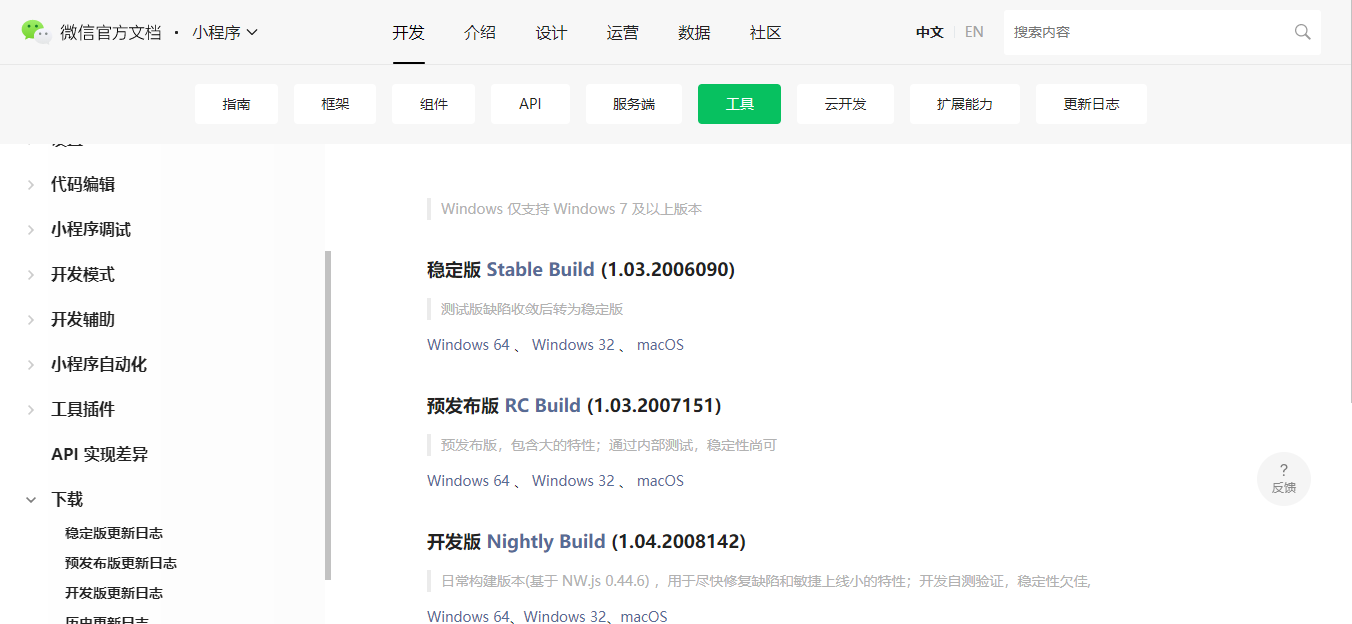This screenshot has width=1352, height=624.
Task: Switch to the 开发 top tab
Action: (x=408, y=32)
